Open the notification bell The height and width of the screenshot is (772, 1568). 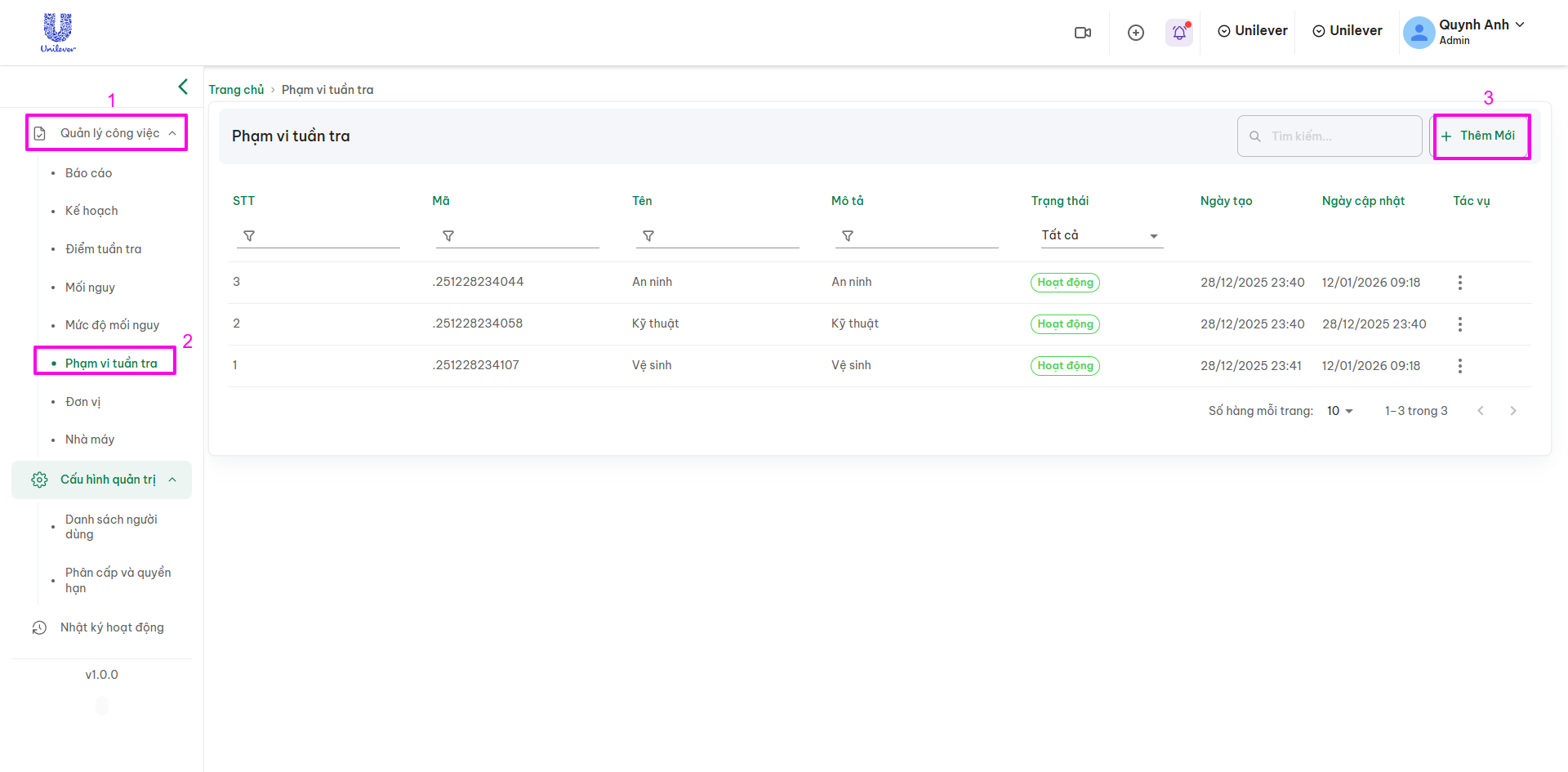coord(1179,33)
